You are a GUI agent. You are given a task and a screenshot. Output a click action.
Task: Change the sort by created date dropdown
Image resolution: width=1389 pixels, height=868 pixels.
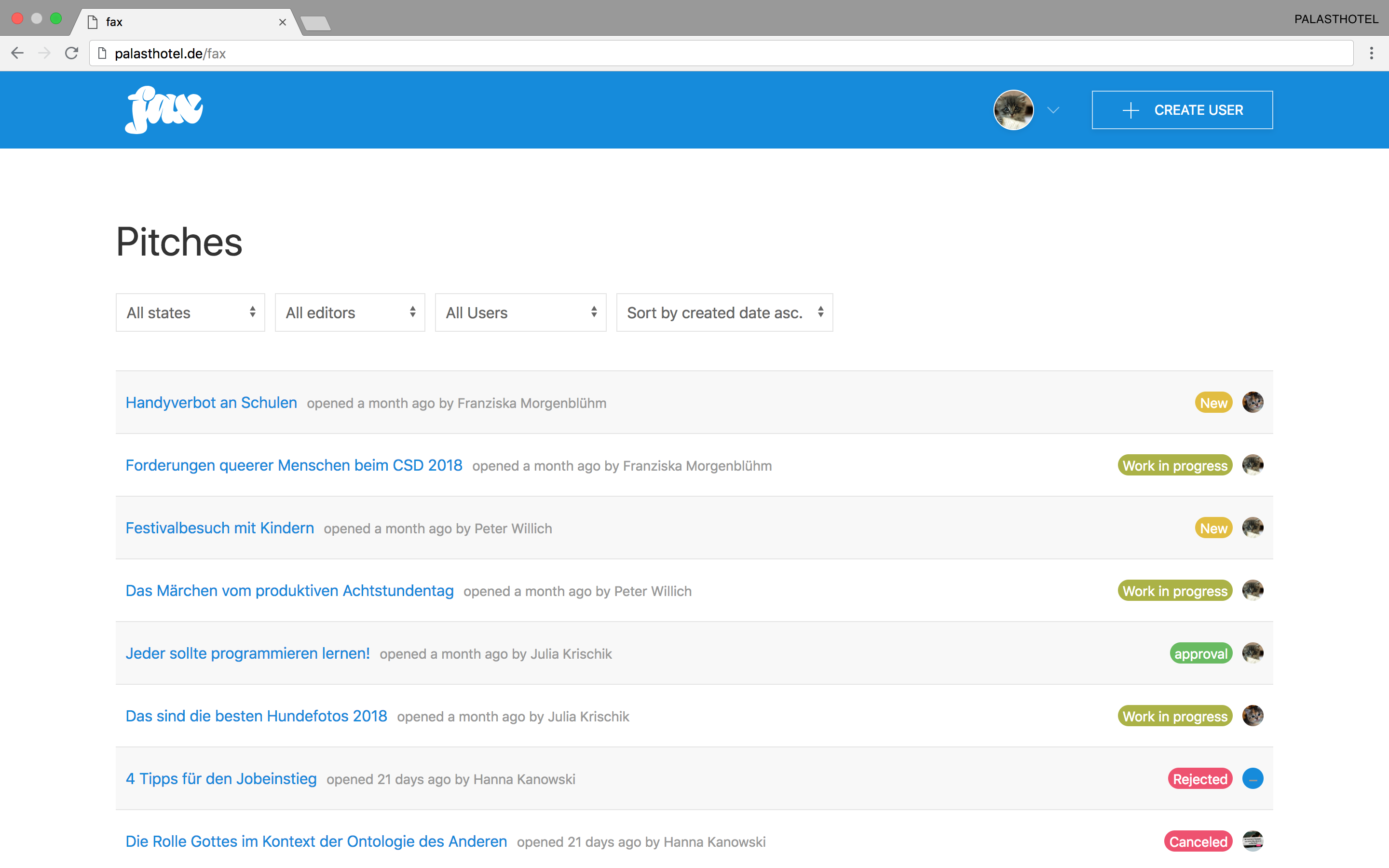tap(724, 312)
